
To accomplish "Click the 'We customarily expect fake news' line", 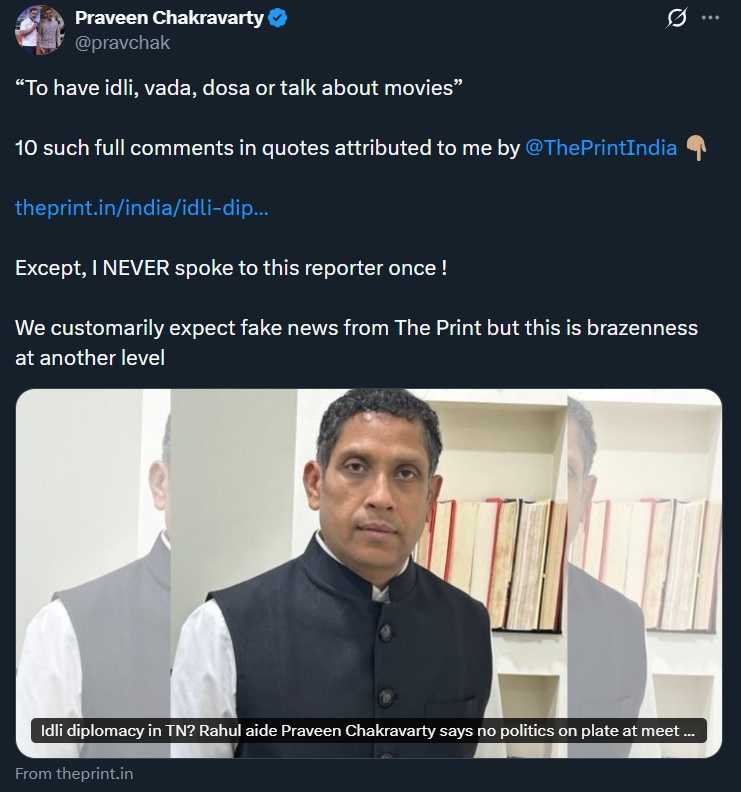I will click(356, 328).
